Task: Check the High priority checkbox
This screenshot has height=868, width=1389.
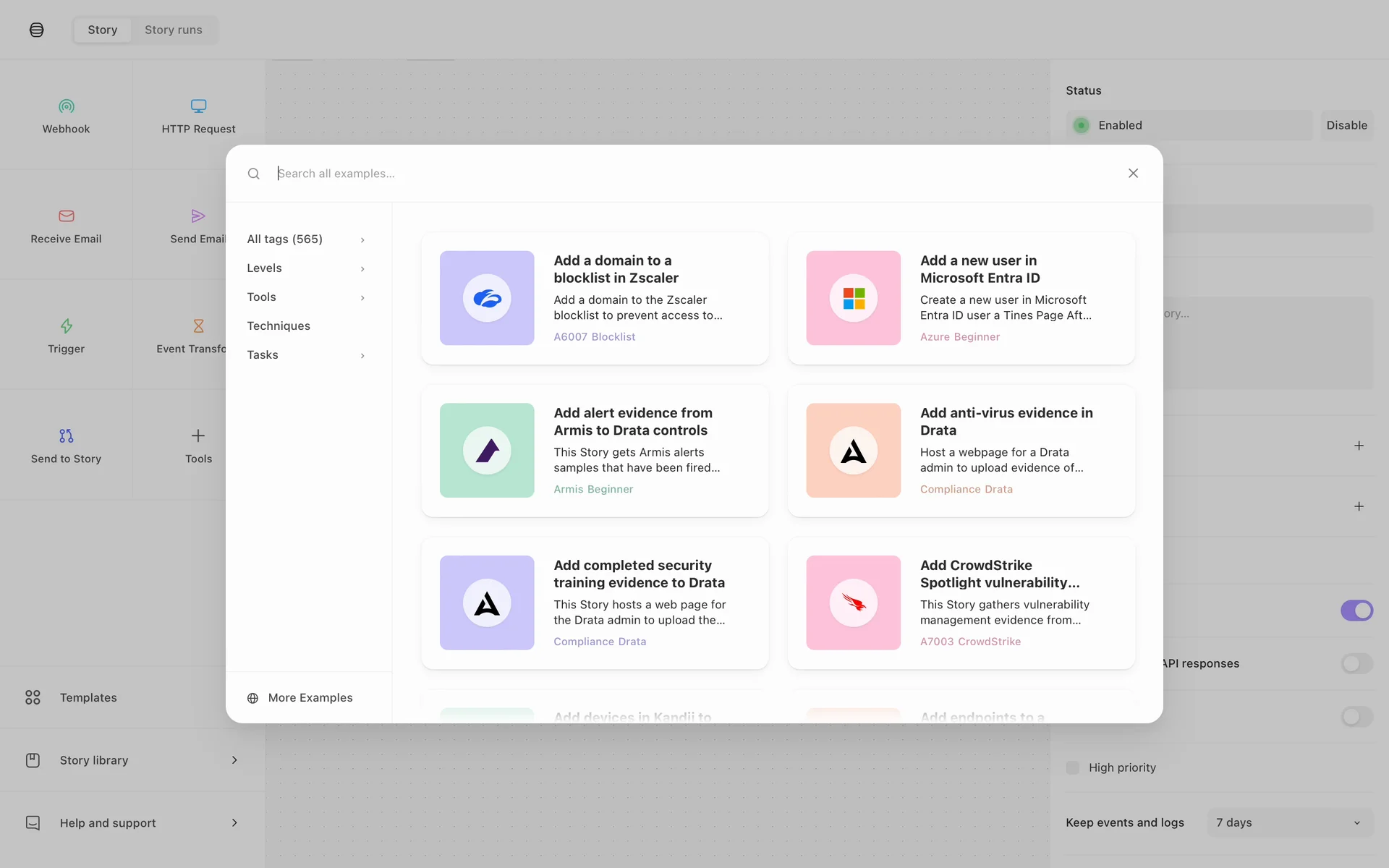Action: (x=1073, y=767)
